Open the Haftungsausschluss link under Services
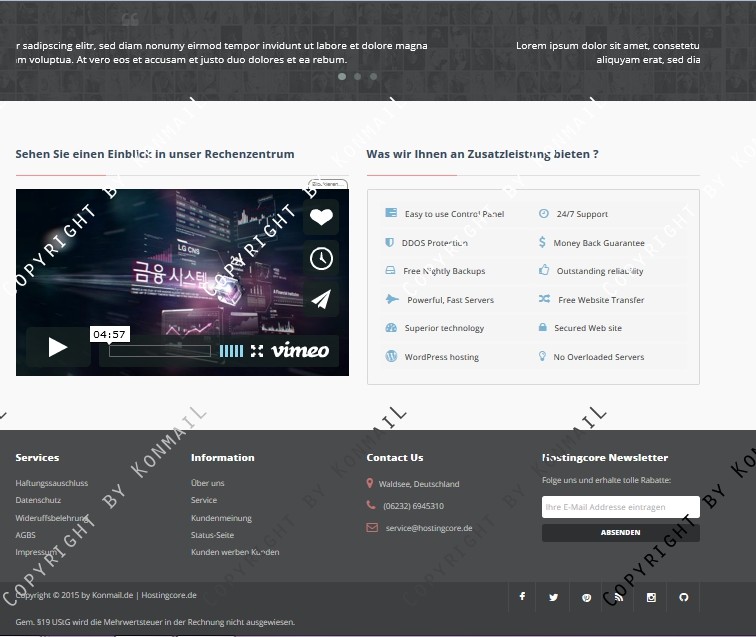Image resolution: width=756 pixels, height=637 pixels. tap(52, 483)
